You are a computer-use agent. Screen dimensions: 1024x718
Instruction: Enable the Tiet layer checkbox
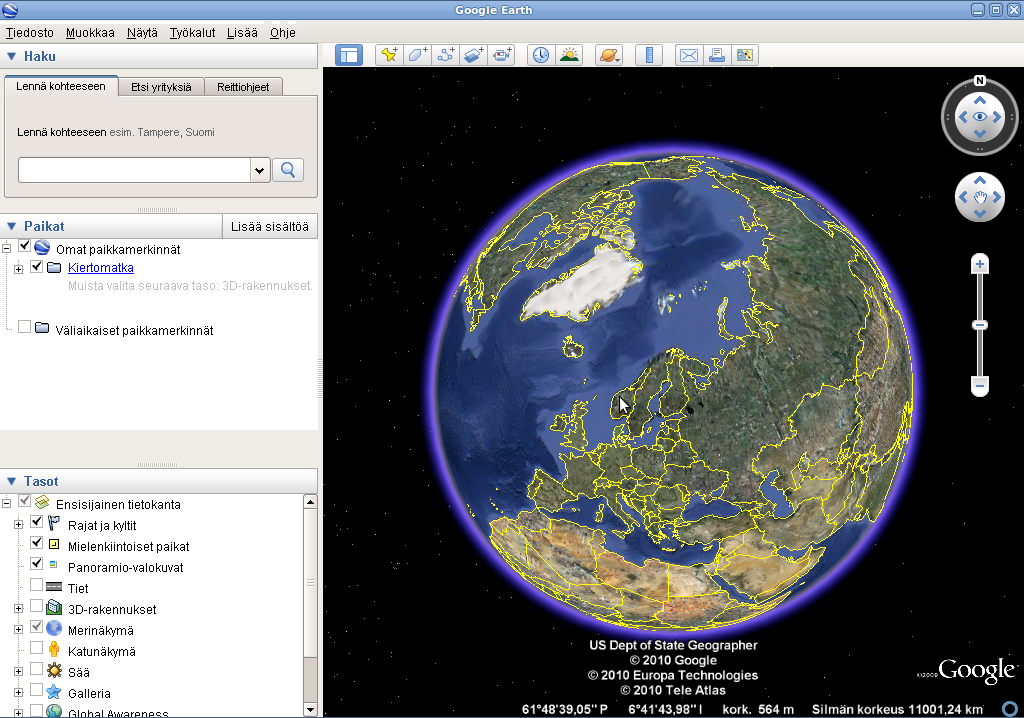pos(37,588)
